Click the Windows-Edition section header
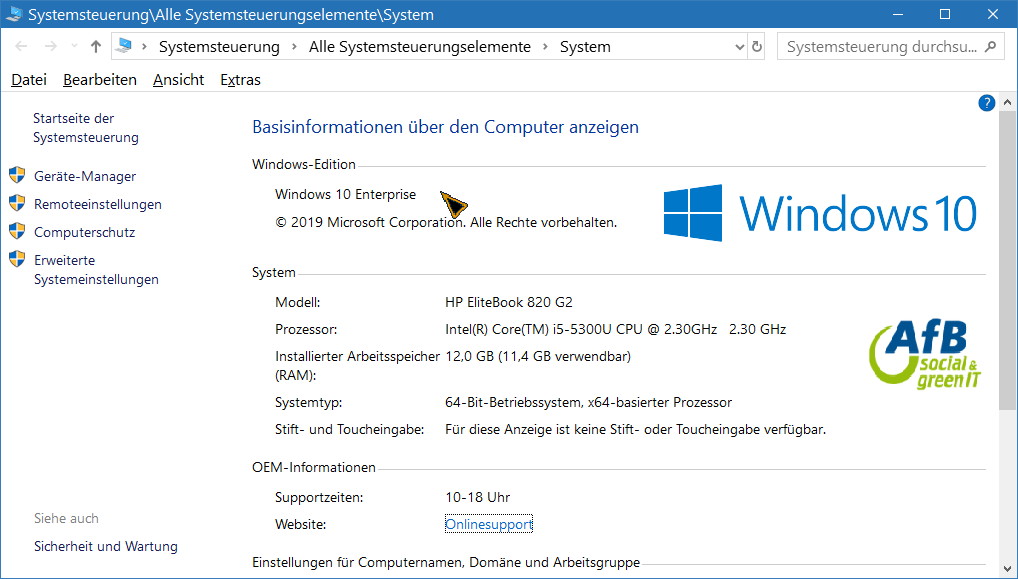 click(304, 165)
